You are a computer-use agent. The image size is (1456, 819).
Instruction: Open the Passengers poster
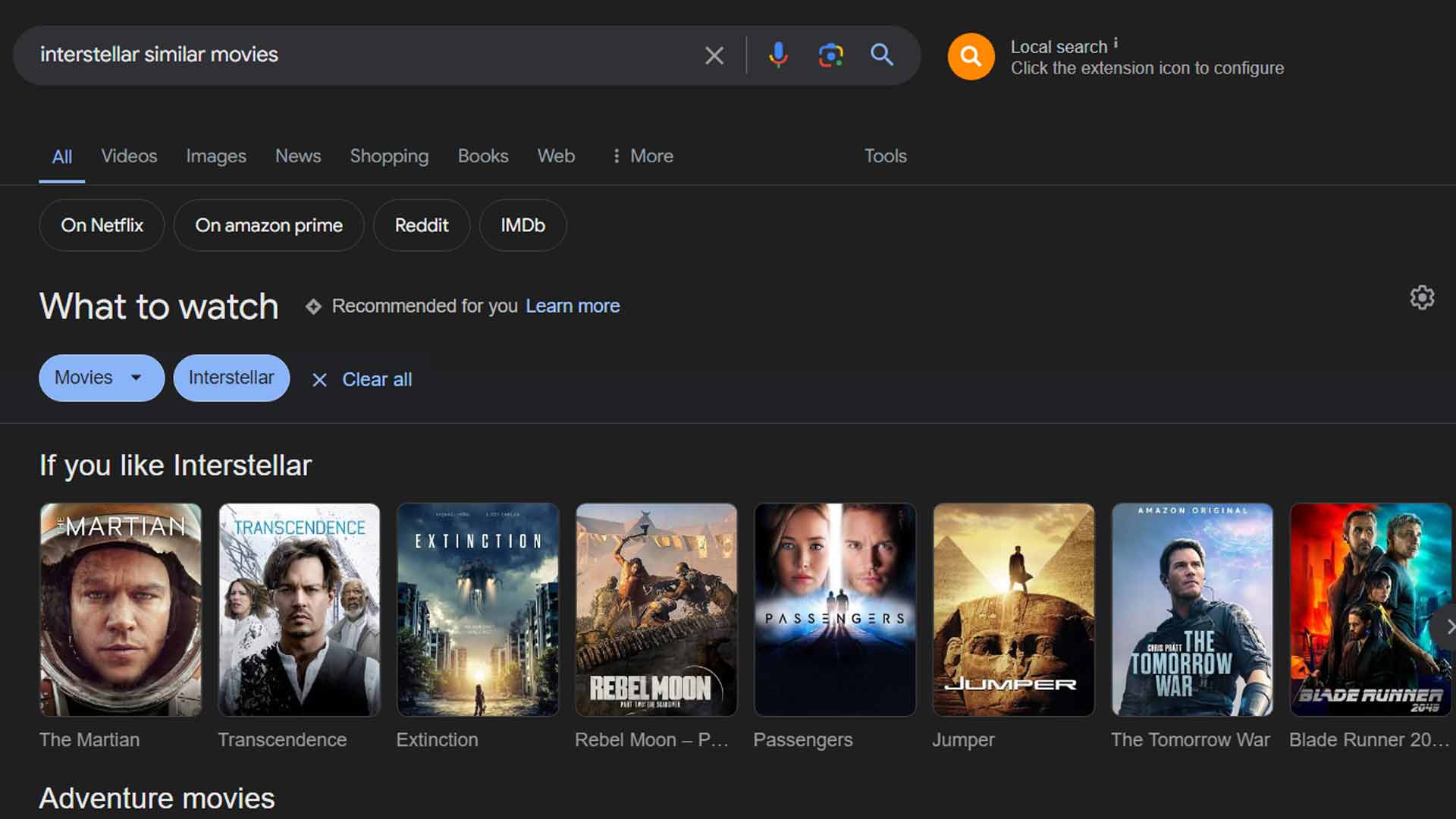point(835,610)
